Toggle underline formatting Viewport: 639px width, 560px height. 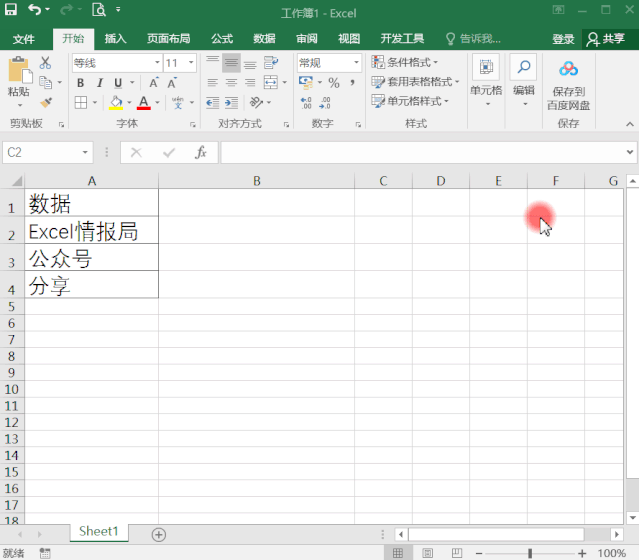(x=118, y=83)
